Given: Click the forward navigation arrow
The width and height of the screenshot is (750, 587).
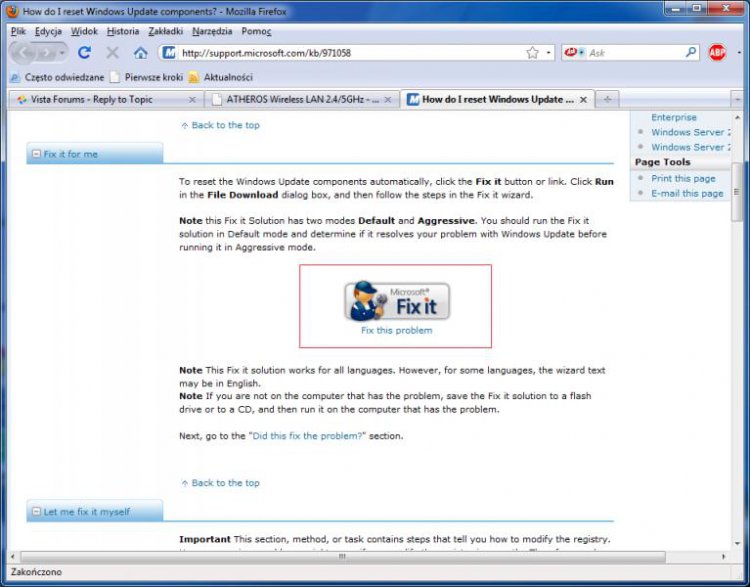Looking at the screenshot, I should (46, 53).
